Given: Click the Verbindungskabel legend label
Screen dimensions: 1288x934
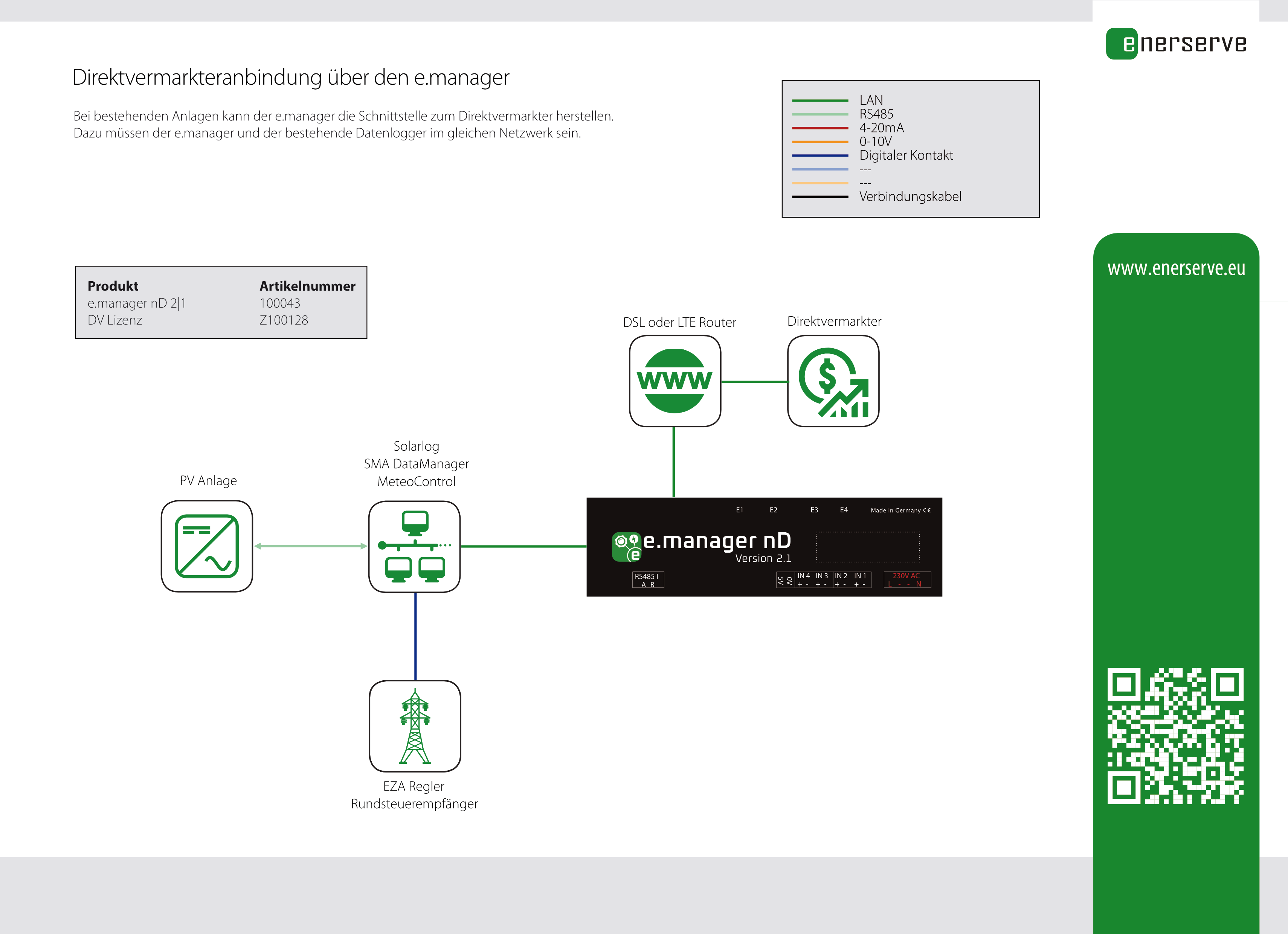Looking at the screenshot, I should [910, 197].
